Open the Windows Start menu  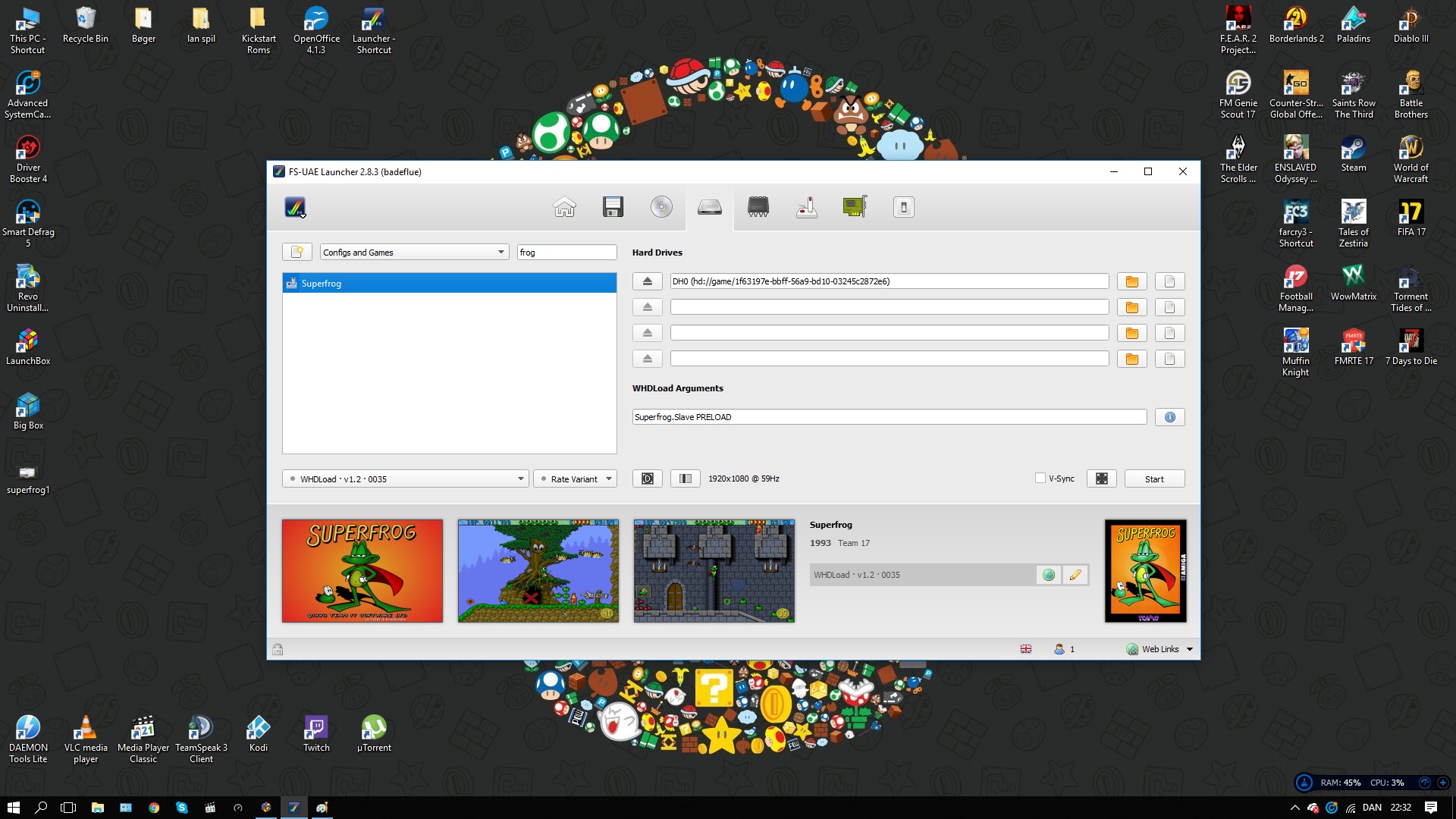[13, 808]
